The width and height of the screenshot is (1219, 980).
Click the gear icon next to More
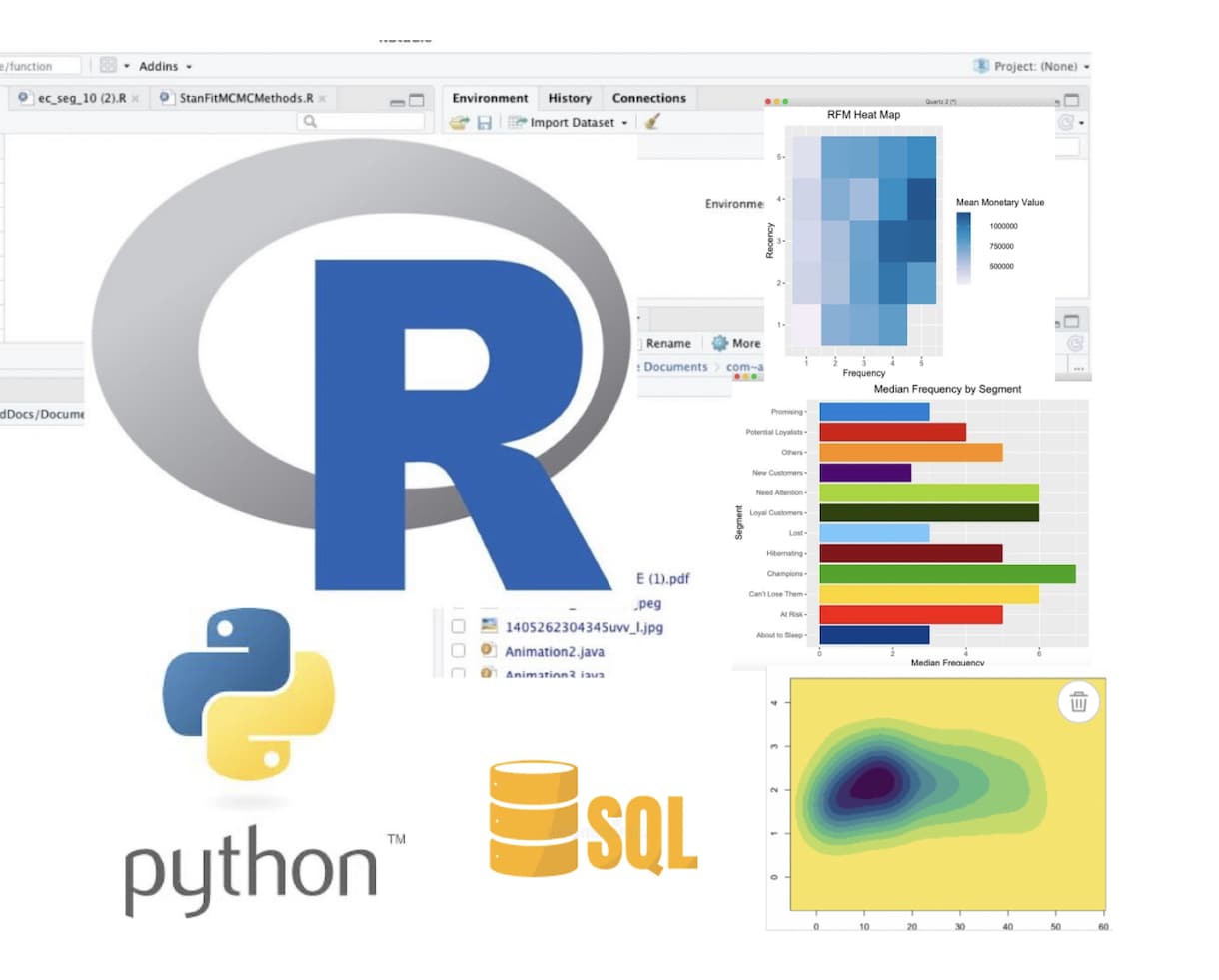[719, 343]
